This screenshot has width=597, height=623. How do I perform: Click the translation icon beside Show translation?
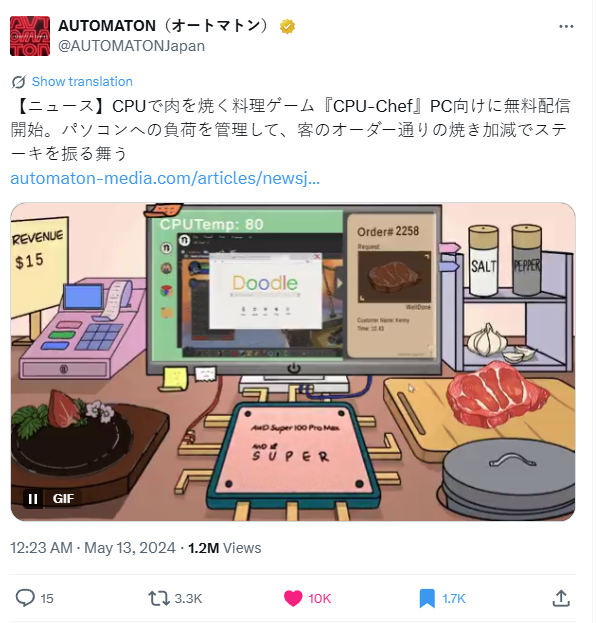click(x=18, y=82)
